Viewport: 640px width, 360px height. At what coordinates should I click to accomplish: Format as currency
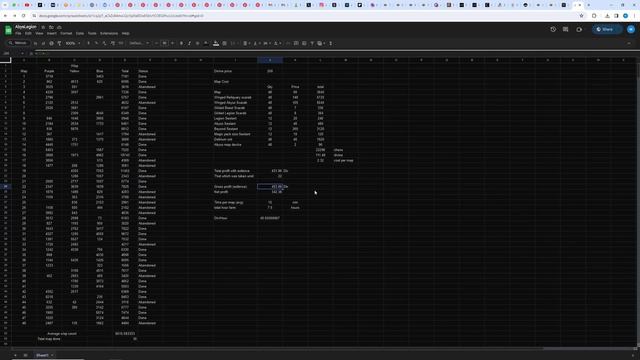click(x=89, y=43)
